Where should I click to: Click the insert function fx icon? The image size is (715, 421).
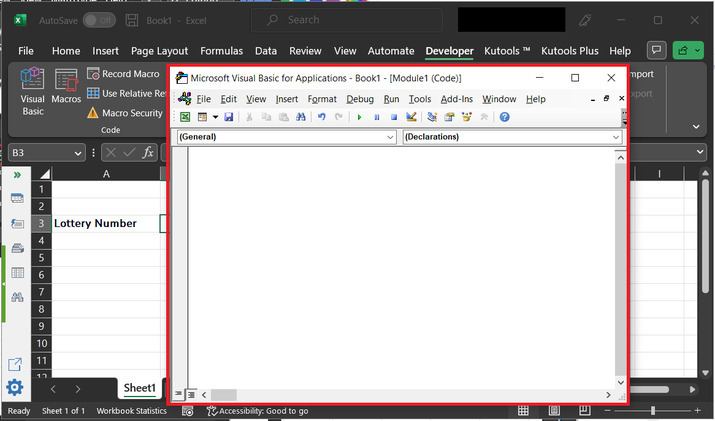coord(148,152)
